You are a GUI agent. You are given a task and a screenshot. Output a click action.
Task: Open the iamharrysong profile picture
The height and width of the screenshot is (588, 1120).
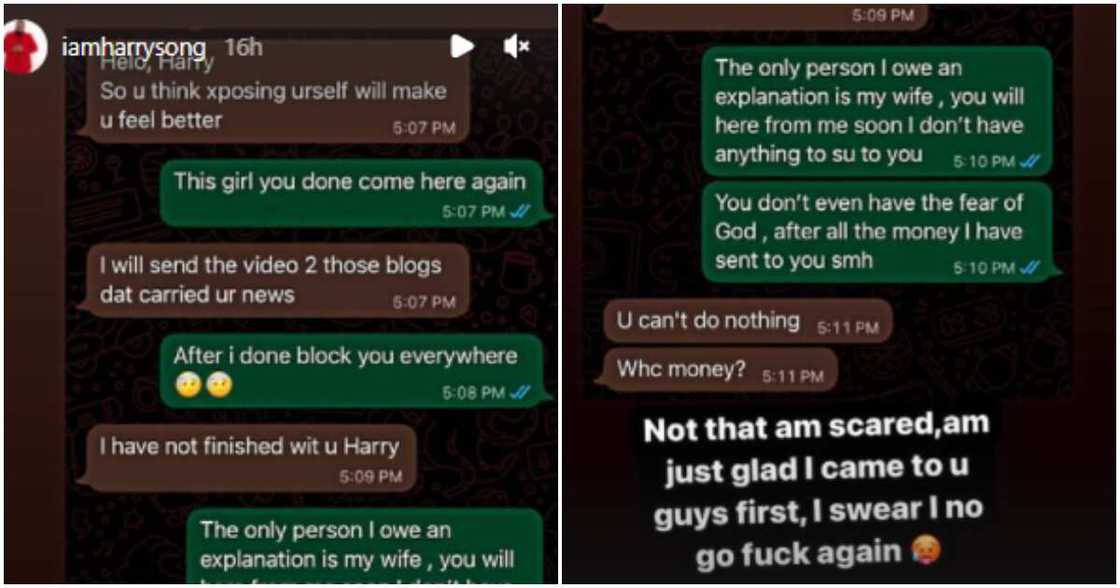(x=25, y=47)
